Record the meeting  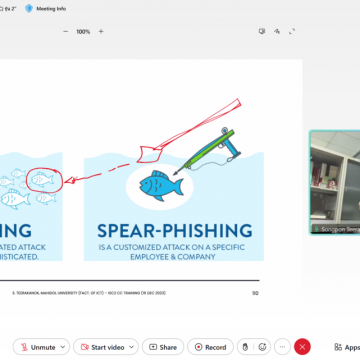[x=211, y=347]
